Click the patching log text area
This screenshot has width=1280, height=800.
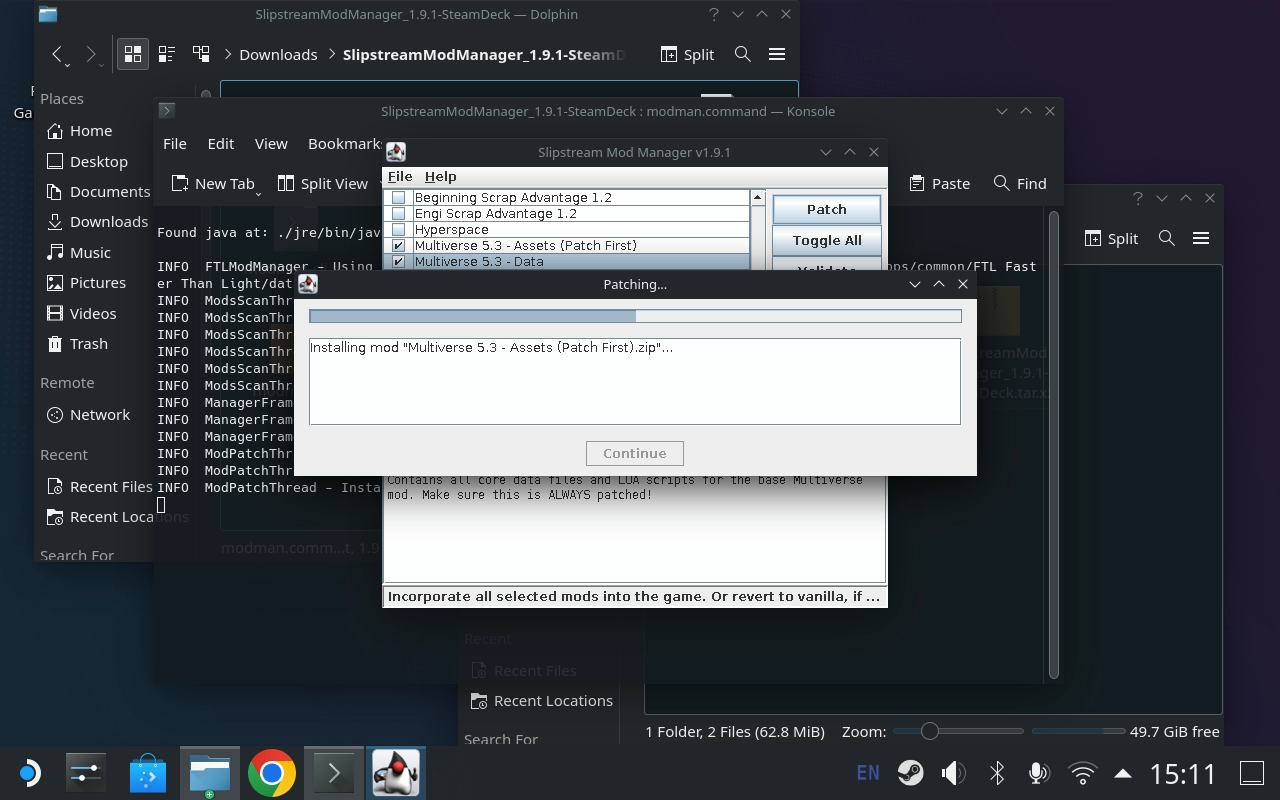[x=635, y=381]
